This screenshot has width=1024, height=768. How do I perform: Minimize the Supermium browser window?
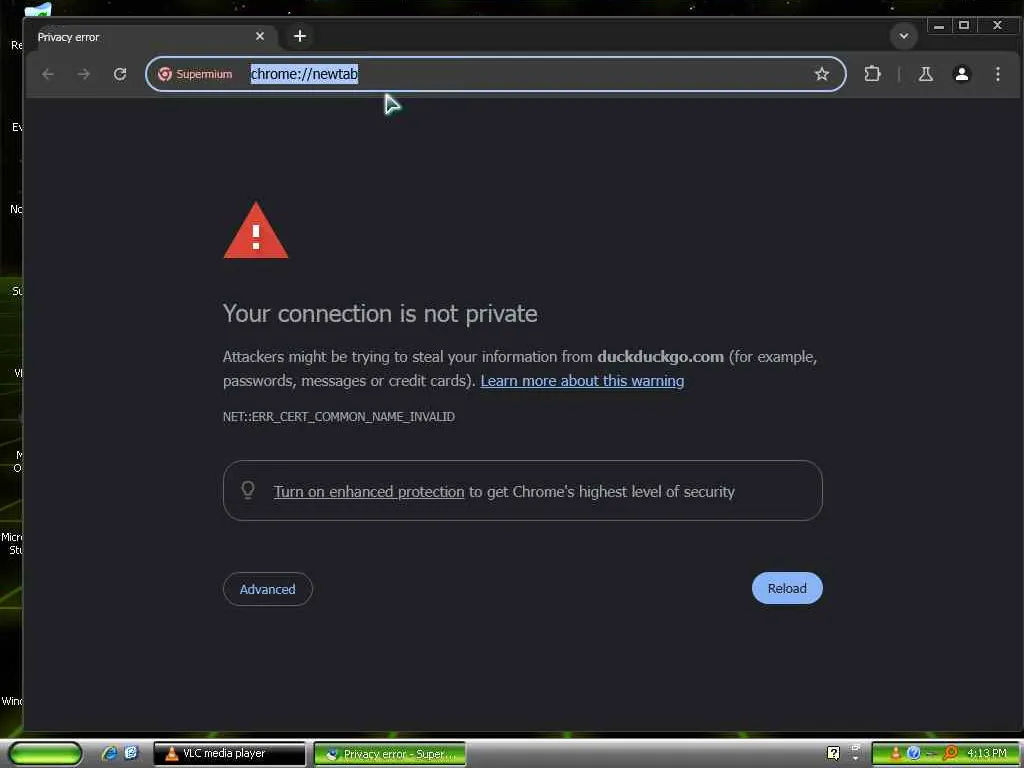pos(938,25)
